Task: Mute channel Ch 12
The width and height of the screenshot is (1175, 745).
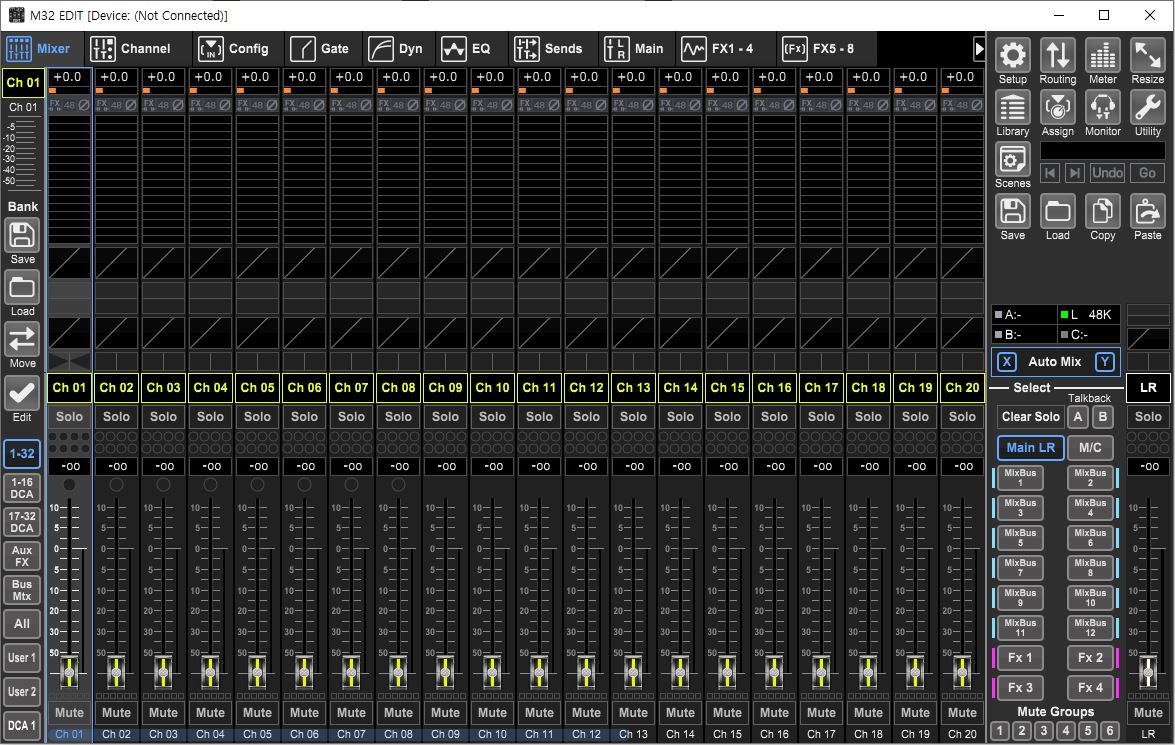Action: [586, 713]
